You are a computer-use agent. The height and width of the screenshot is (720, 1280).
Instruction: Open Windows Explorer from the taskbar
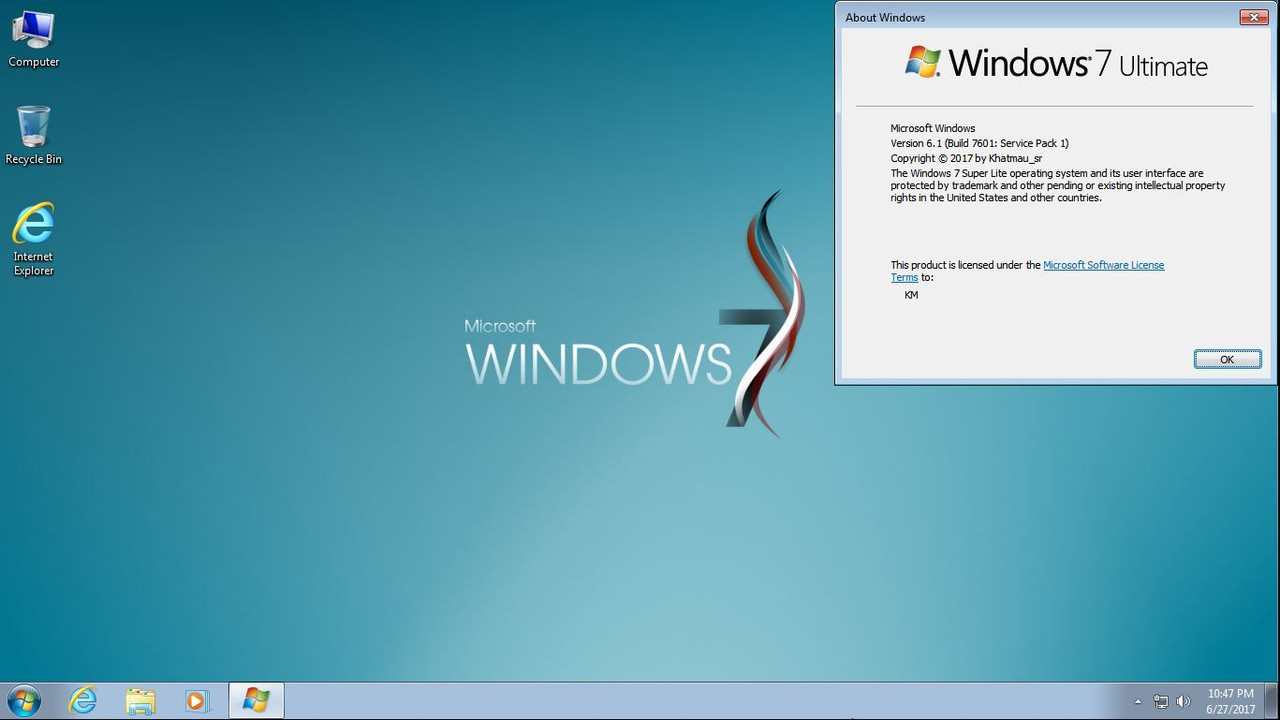[140, 701]
